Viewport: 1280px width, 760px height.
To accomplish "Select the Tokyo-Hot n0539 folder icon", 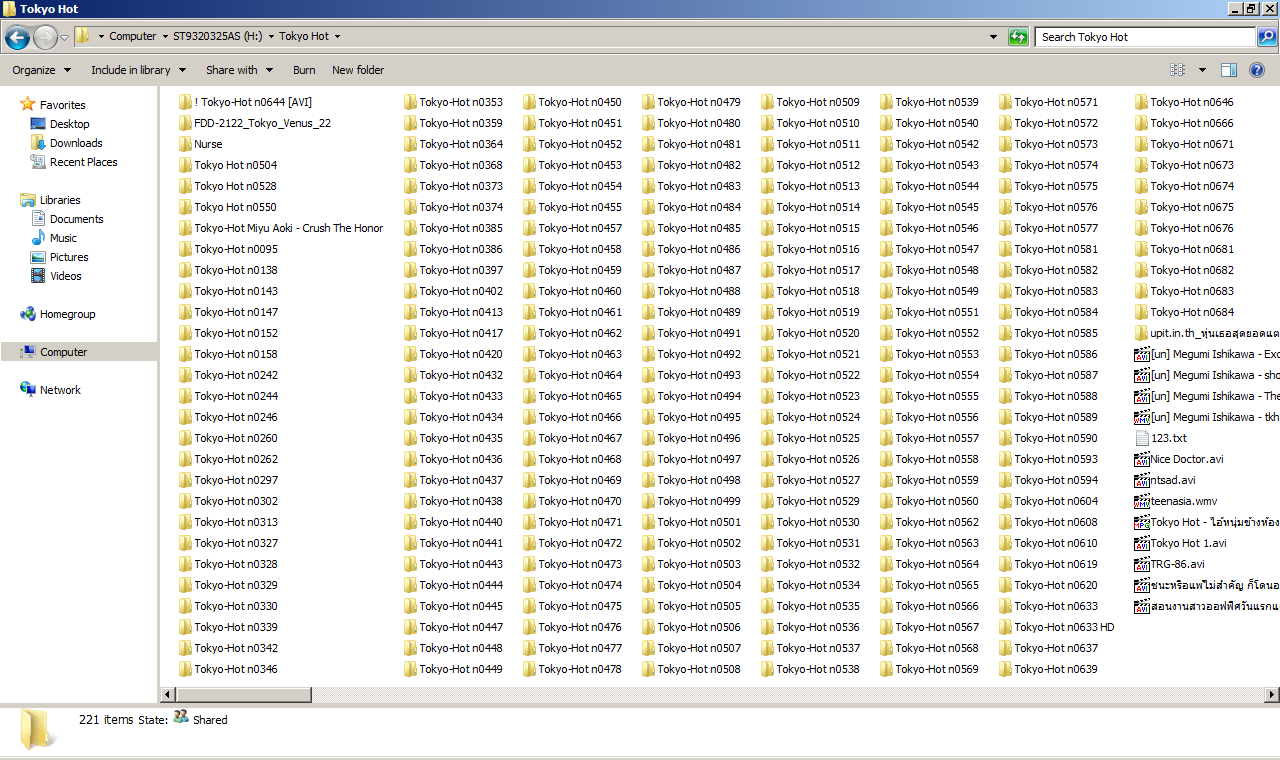I will coord(886,102).
